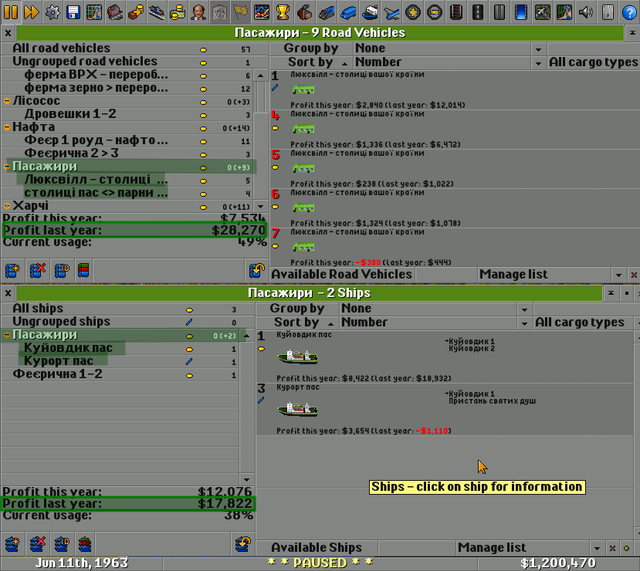Select Куйовдик пас ship group
640x571 pixels.
point(120,348)
